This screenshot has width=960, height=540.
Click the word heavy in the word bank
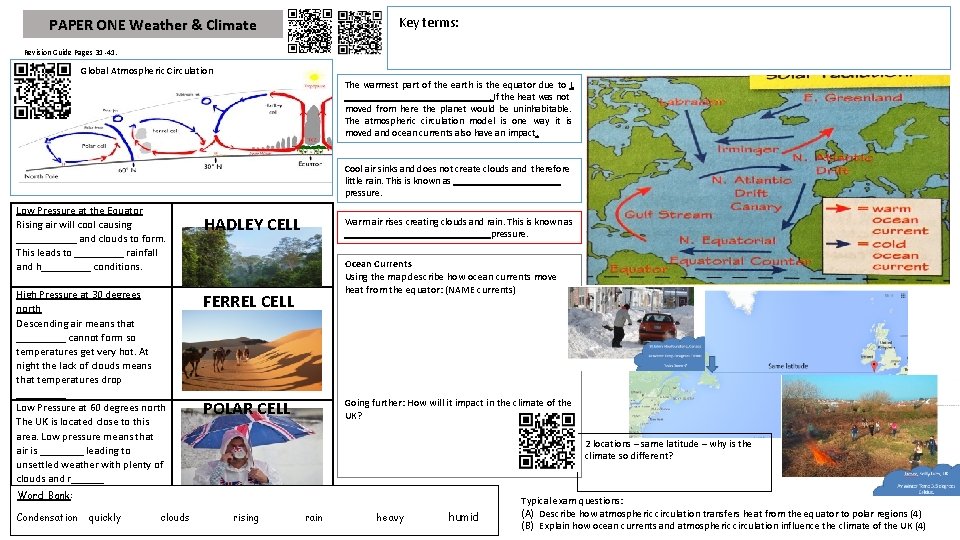tap(390, 518)
